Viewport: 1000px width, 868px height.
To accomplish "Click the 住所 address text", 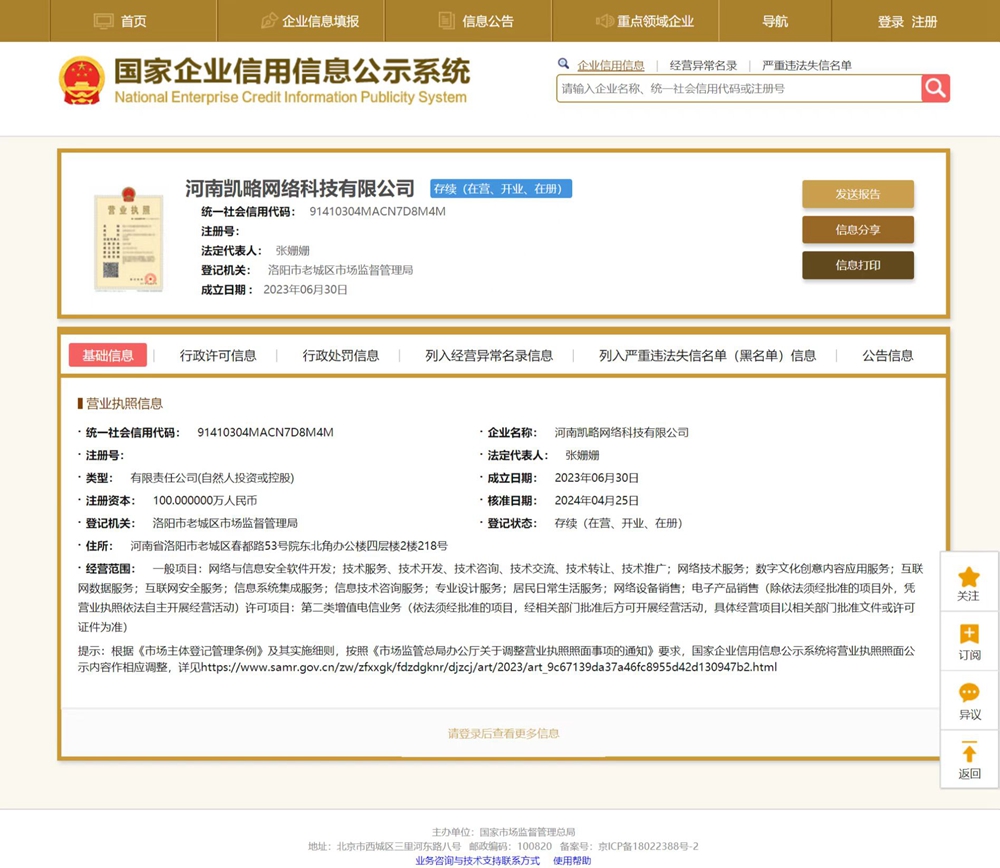I will 289,546.
